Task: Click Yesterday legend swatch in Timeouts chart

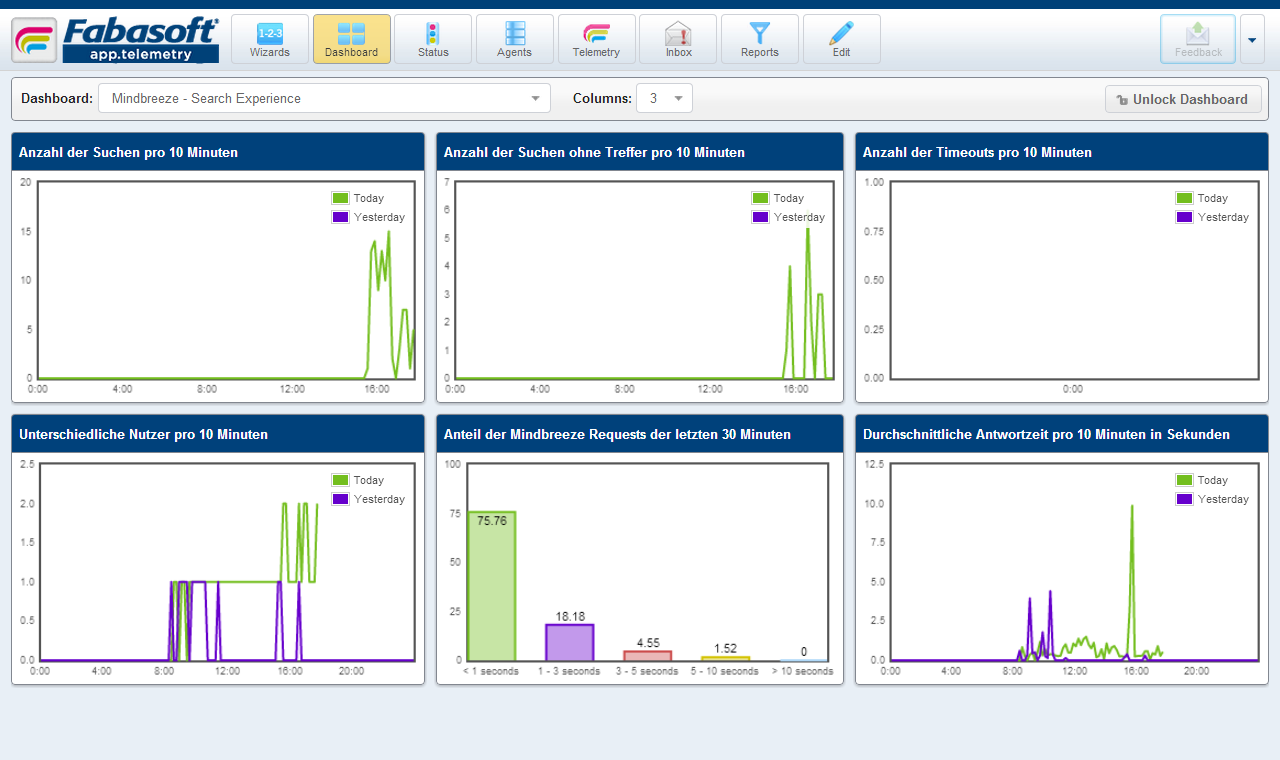Action: (1184, 217)
